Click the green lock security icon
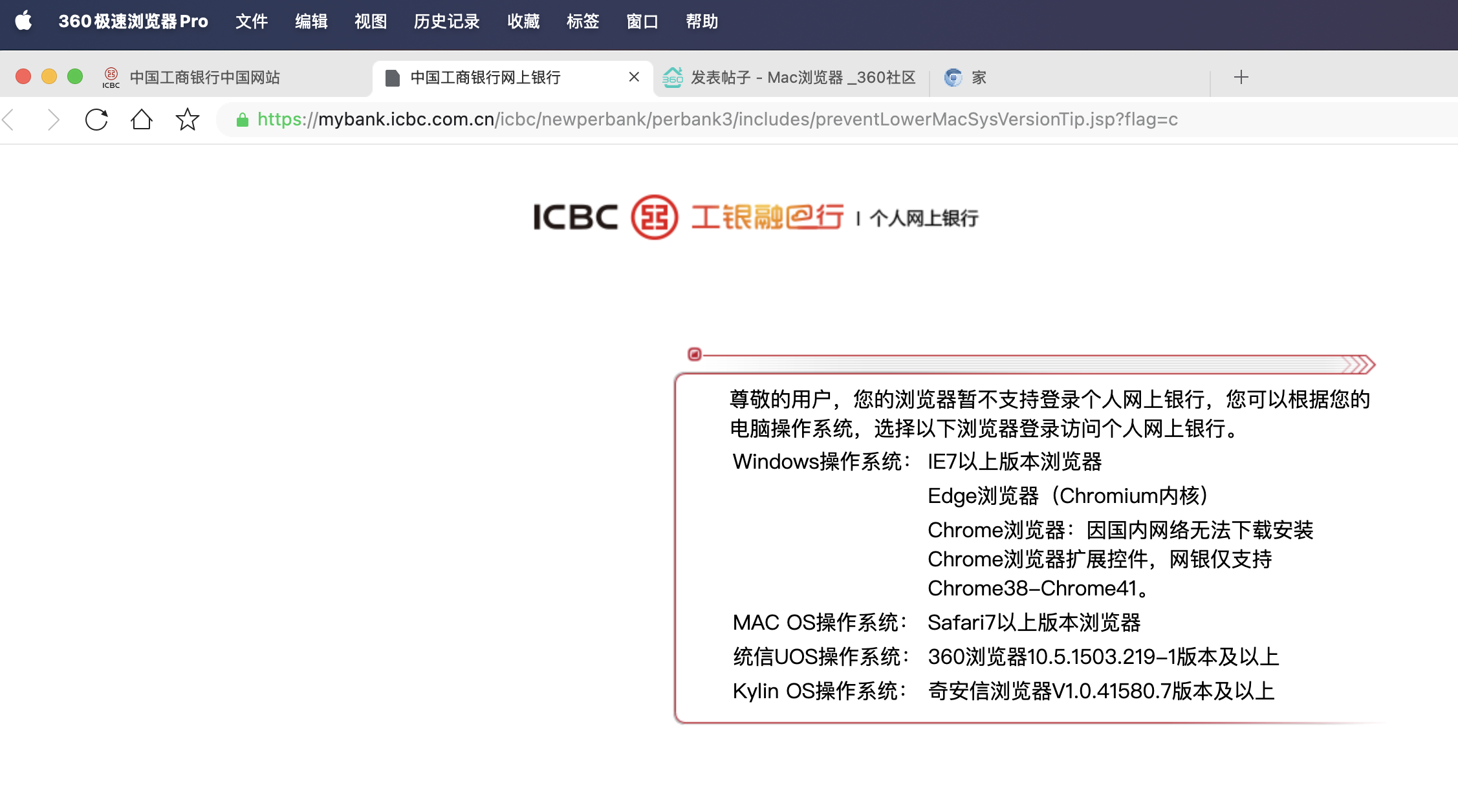The image size is (1458, 812). click(x=243, y=120)
